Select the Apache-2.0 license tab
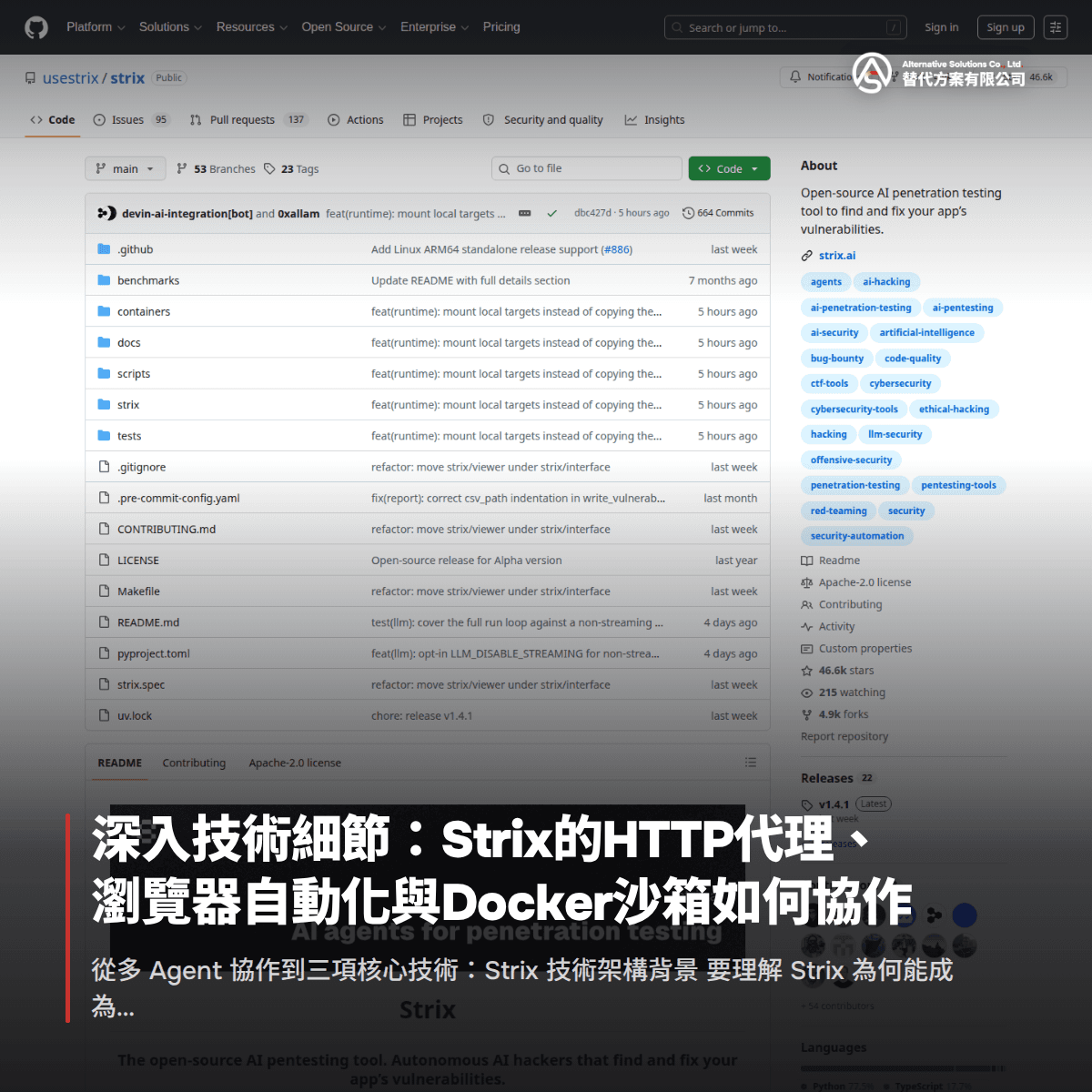The image size is (1092, 1092). click(295, 763)
